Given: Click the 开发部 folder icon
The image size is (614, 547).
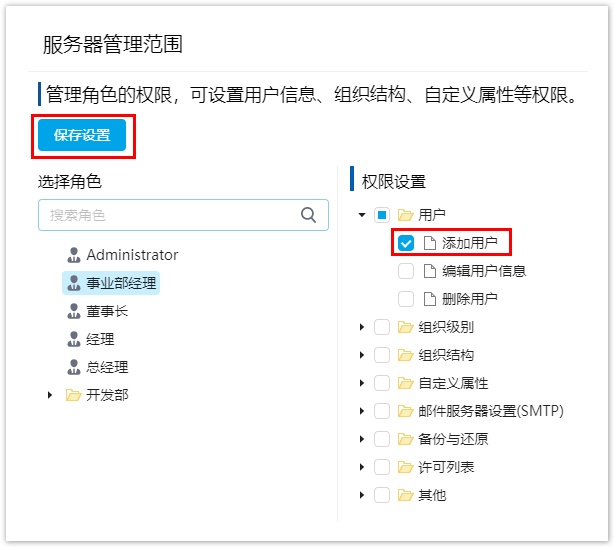Looking at the screenshot, I should click(x=73, y=395).
